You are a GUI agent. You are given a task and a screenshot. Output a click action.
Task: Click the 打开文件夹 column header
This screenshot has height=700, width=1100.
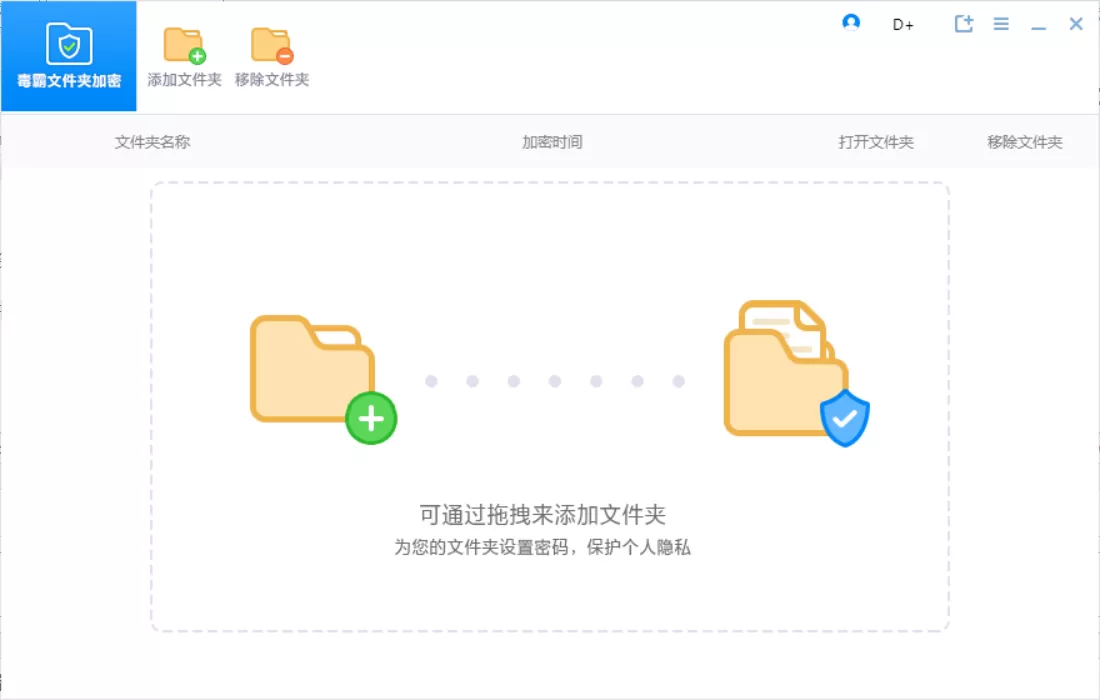876,142
